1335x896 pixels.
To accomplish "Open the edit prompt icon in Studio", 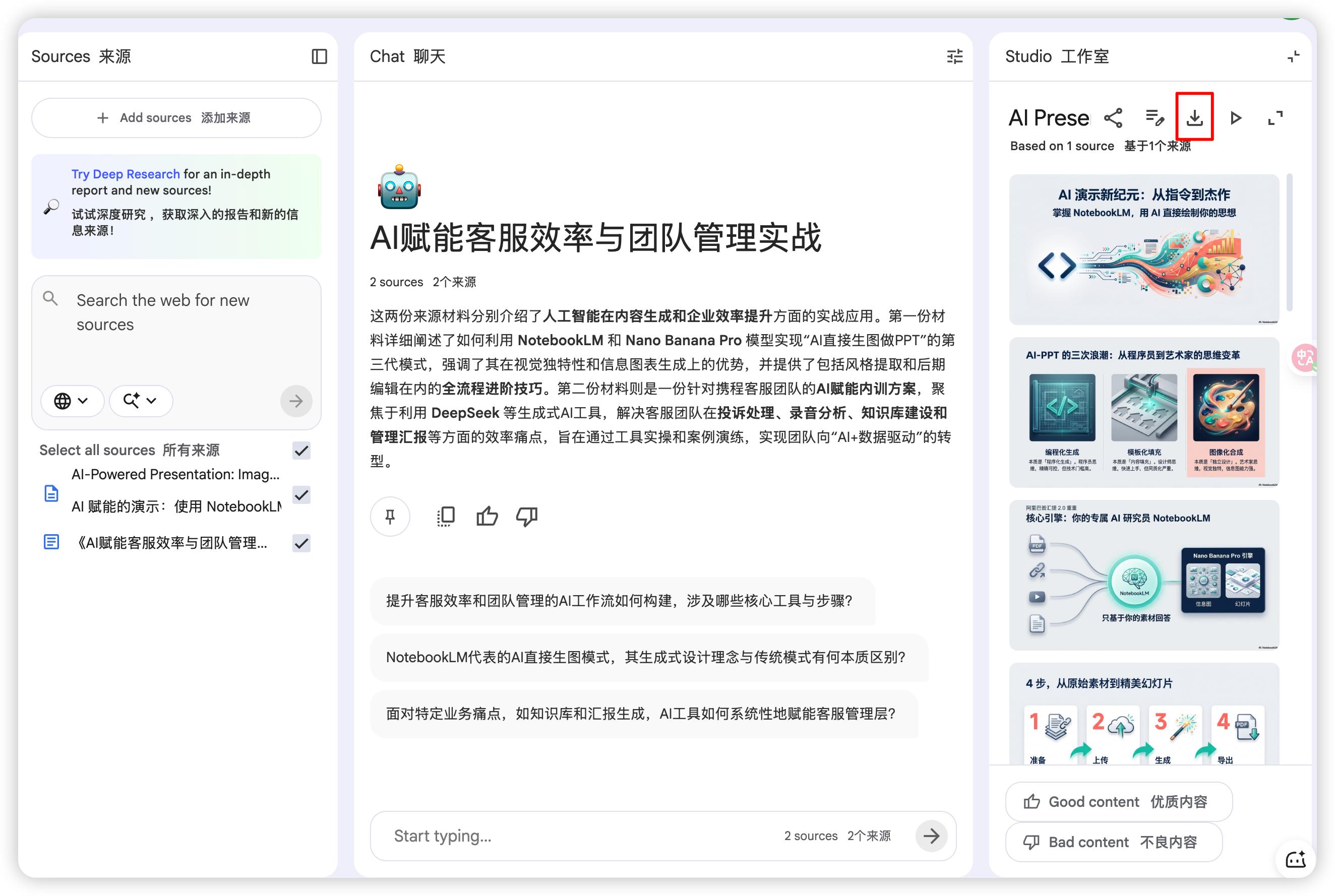I will click(1155, 118).
